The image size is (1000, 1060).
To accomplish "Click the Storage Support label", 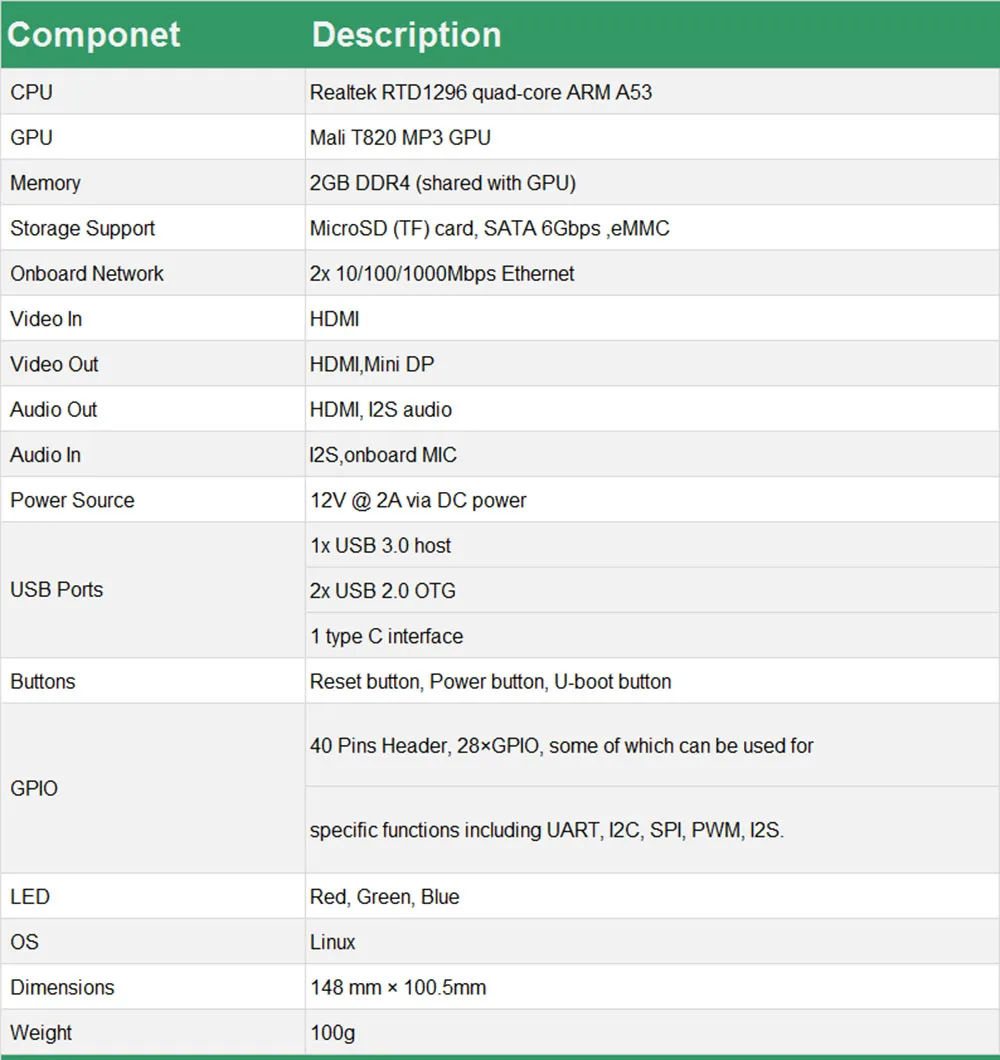I will coord(82,228).
